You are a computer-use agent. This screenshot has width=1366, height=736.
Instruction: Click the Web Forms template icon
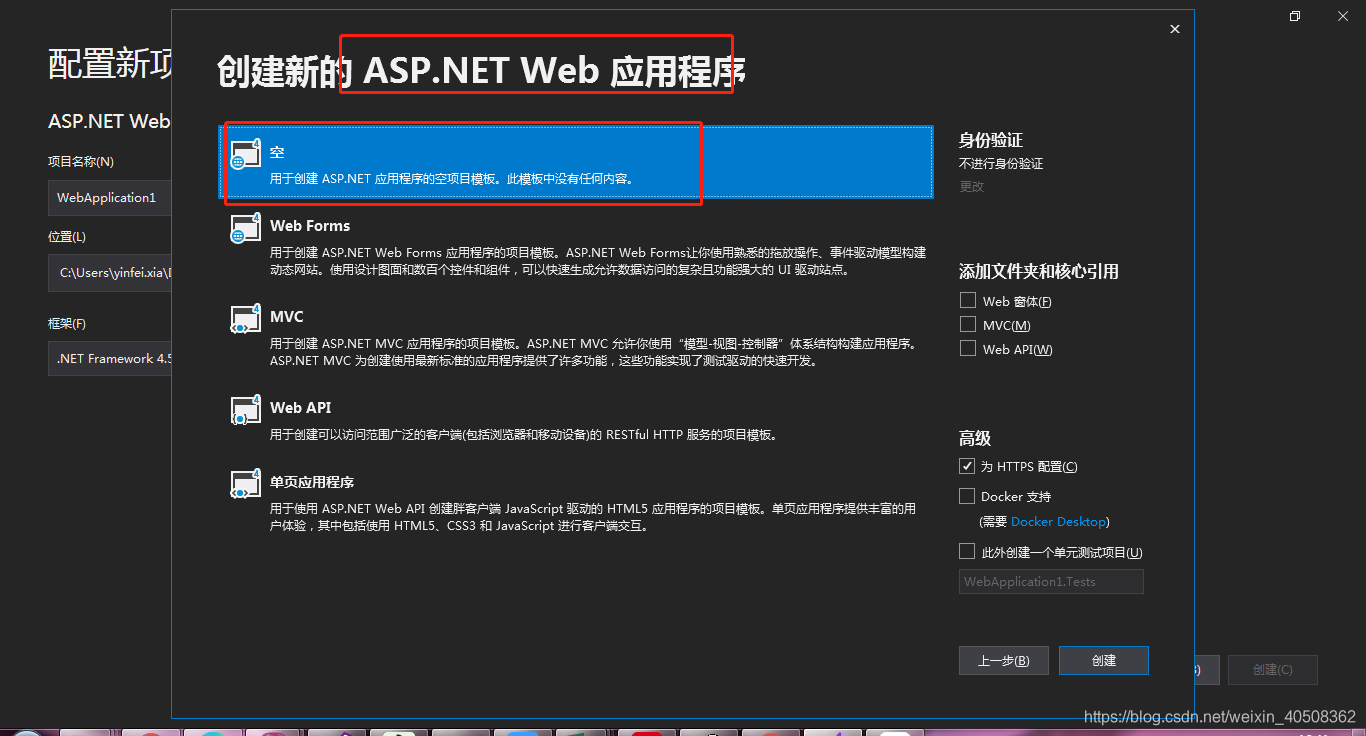click(x=246, y=228)
